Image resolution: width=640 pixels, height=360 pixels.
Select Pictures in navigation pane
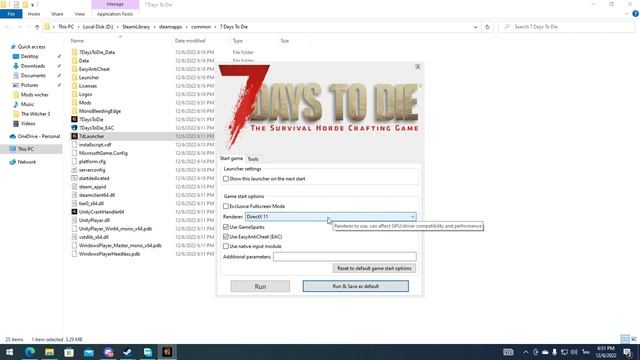(29, 85)
